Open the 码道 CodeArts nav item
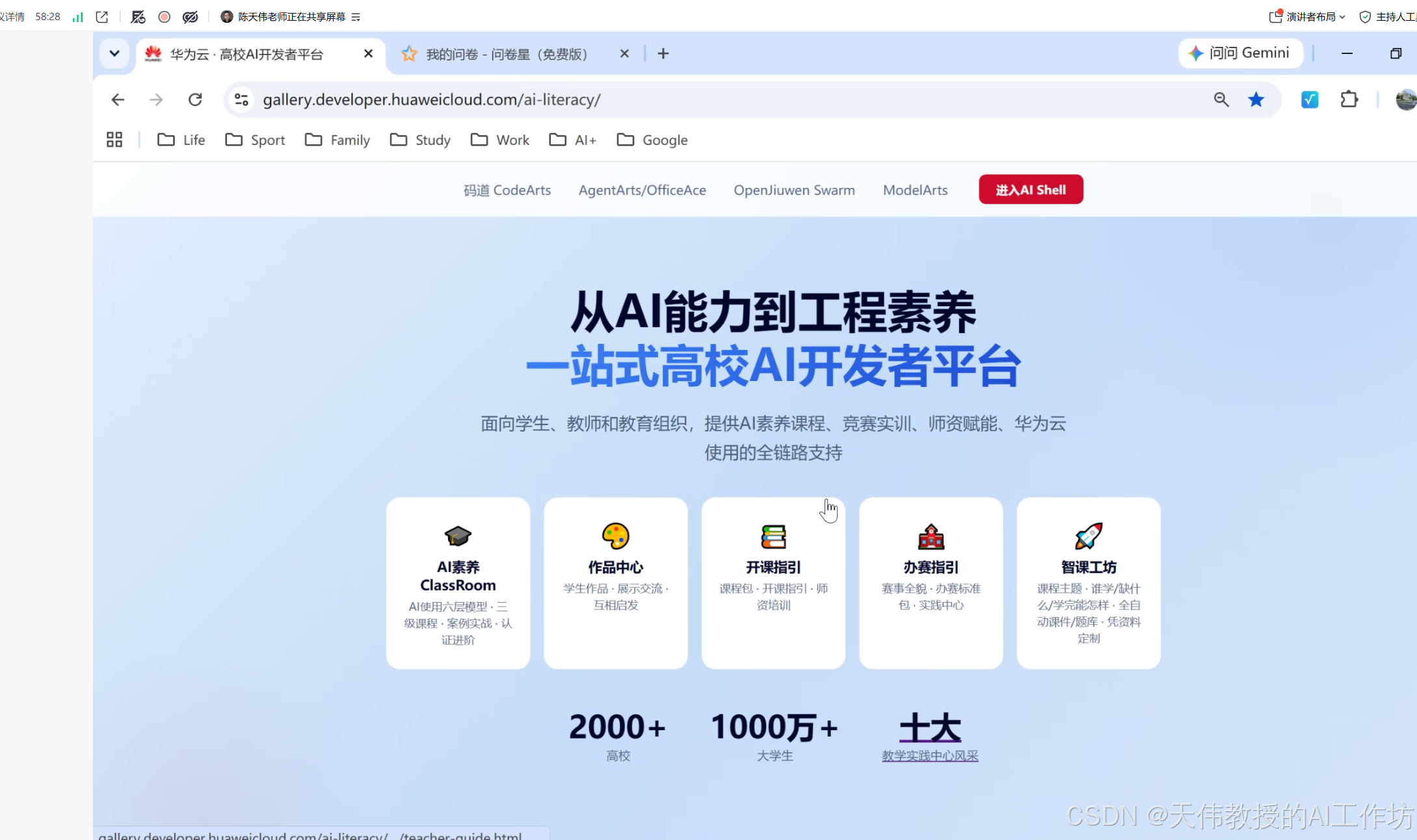The width and height of the screenshot is (1417, 840). [507, 190]
